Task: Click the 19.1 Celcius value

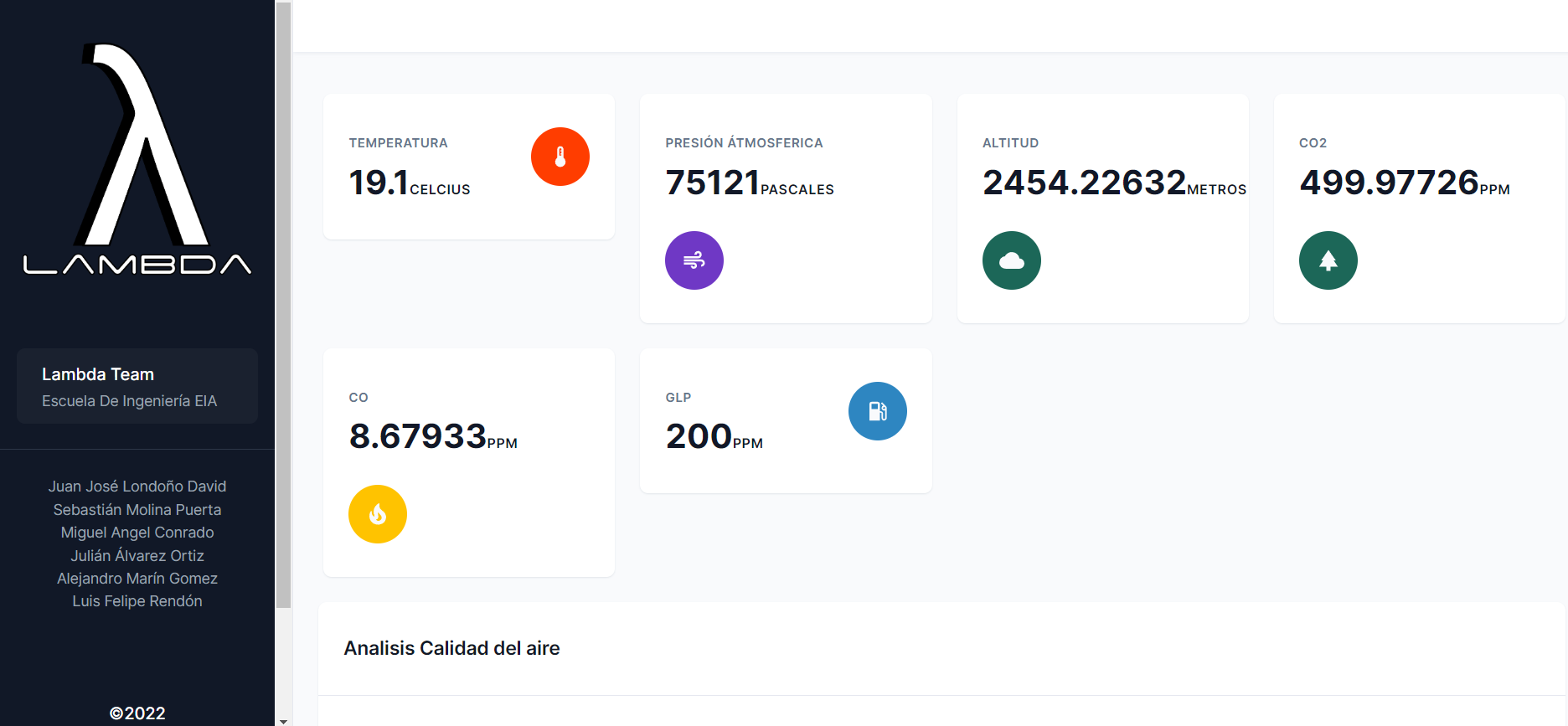Action: [410, 183]
